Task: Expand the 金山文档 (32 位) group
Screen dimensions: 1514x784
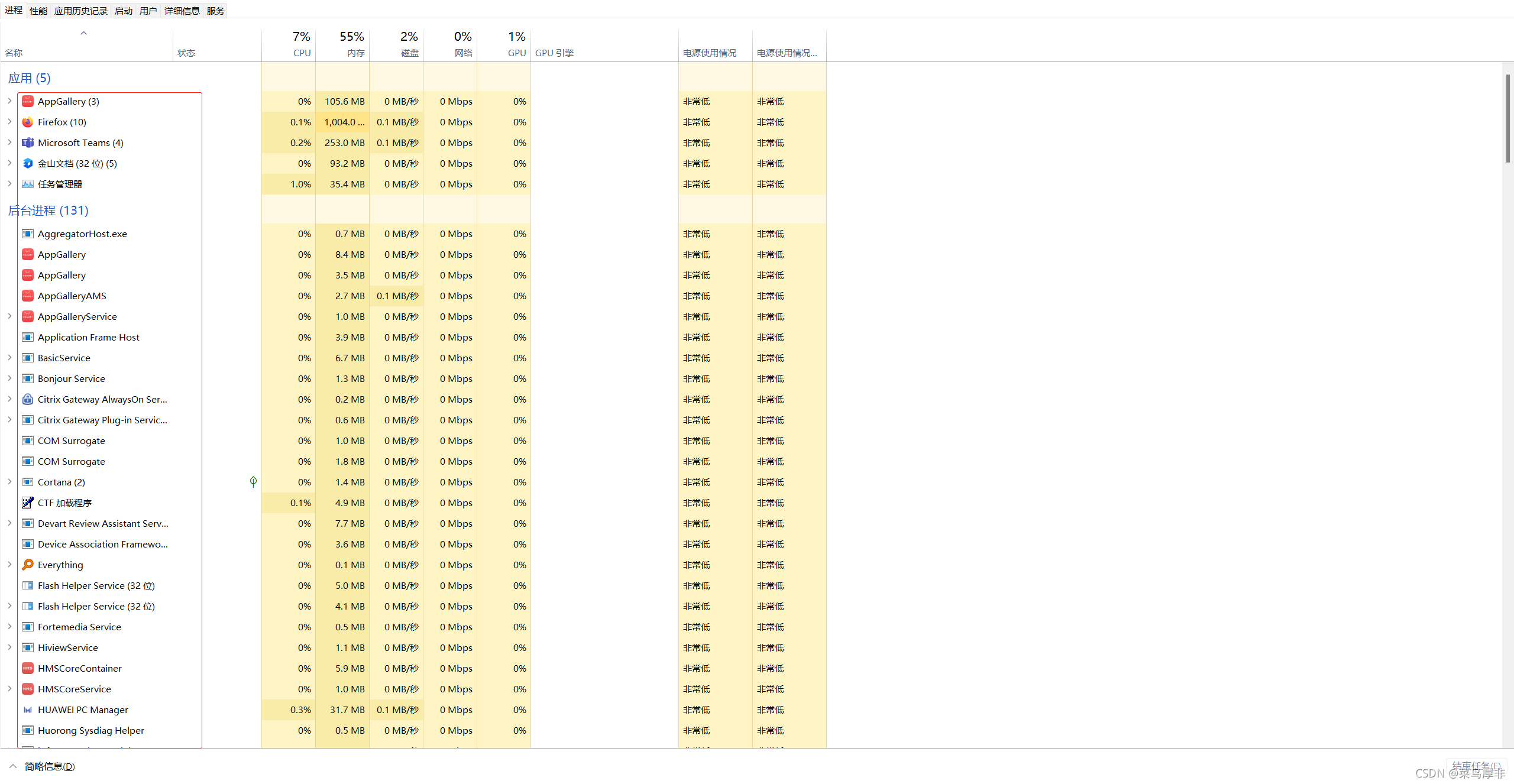Action: tap(9, 163)
